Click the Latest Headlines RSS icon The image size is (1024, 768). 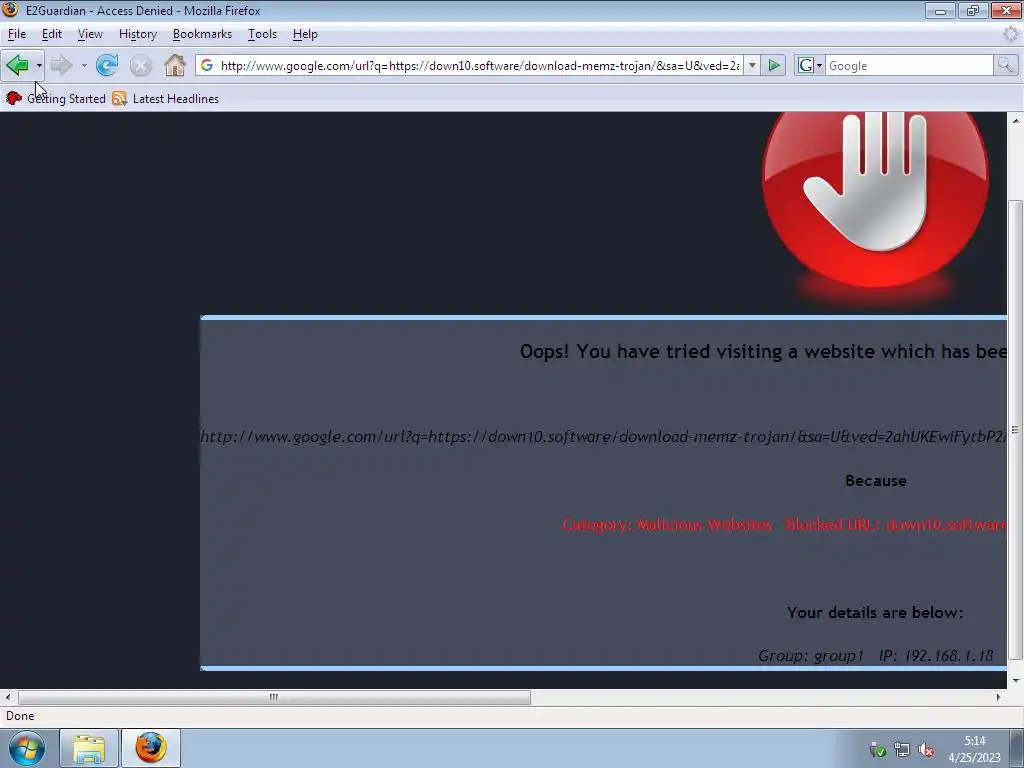click(x=120, y=99)
